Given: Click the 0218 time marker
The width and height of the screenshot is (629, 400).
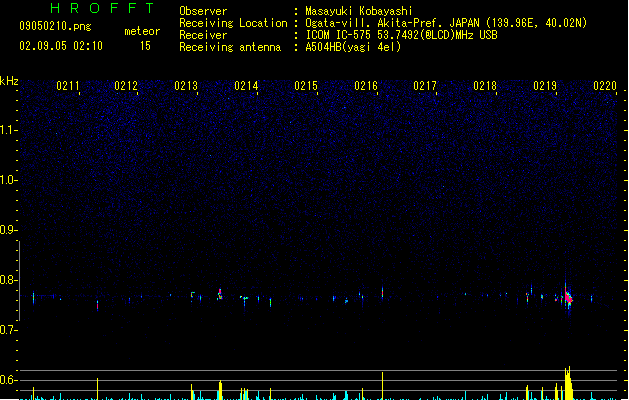Looking at the screenshot, I should pos(485,86).
